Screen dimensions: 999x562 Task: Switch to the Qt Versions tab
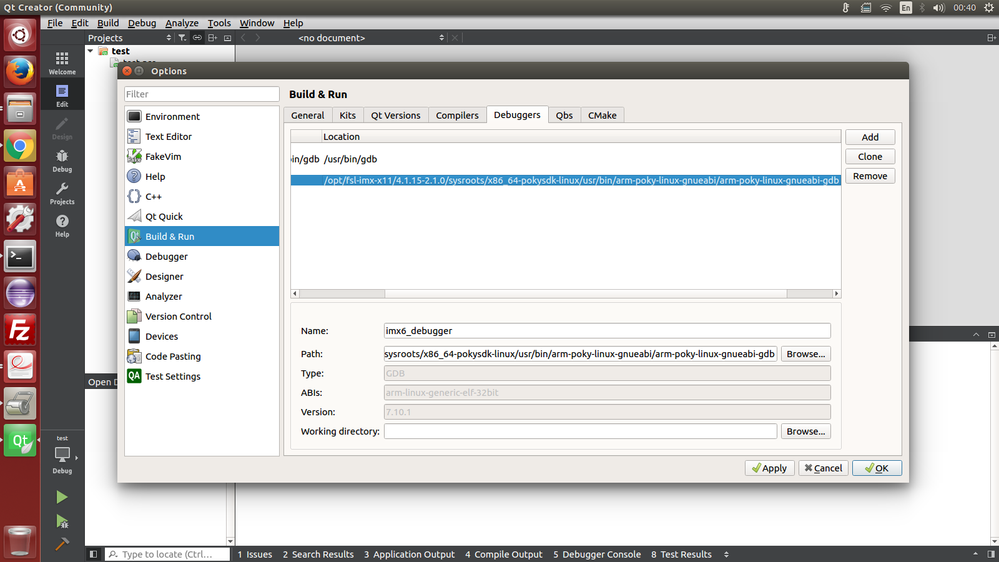pyautogui.click(x=396, y=115)
